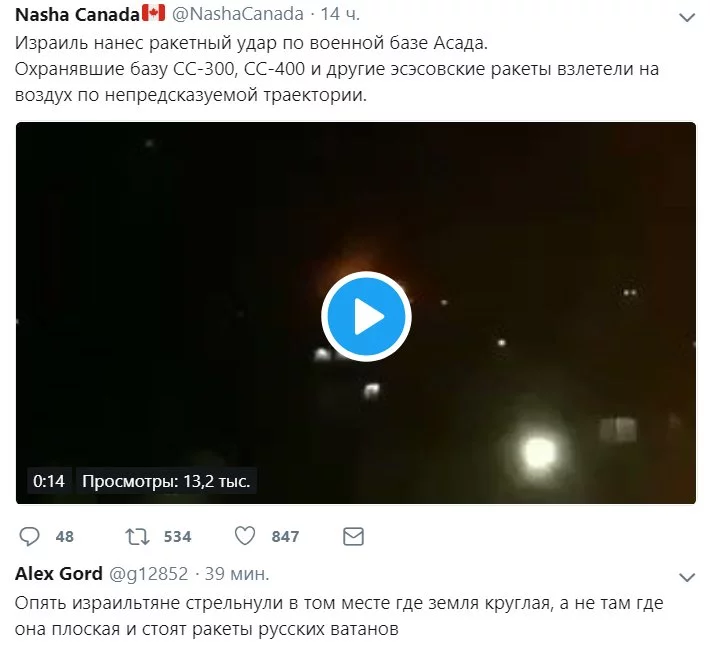Click the Просмотры 13,2 тыс. label
Screen dimensions: 710x646
[x=166, y=481]
